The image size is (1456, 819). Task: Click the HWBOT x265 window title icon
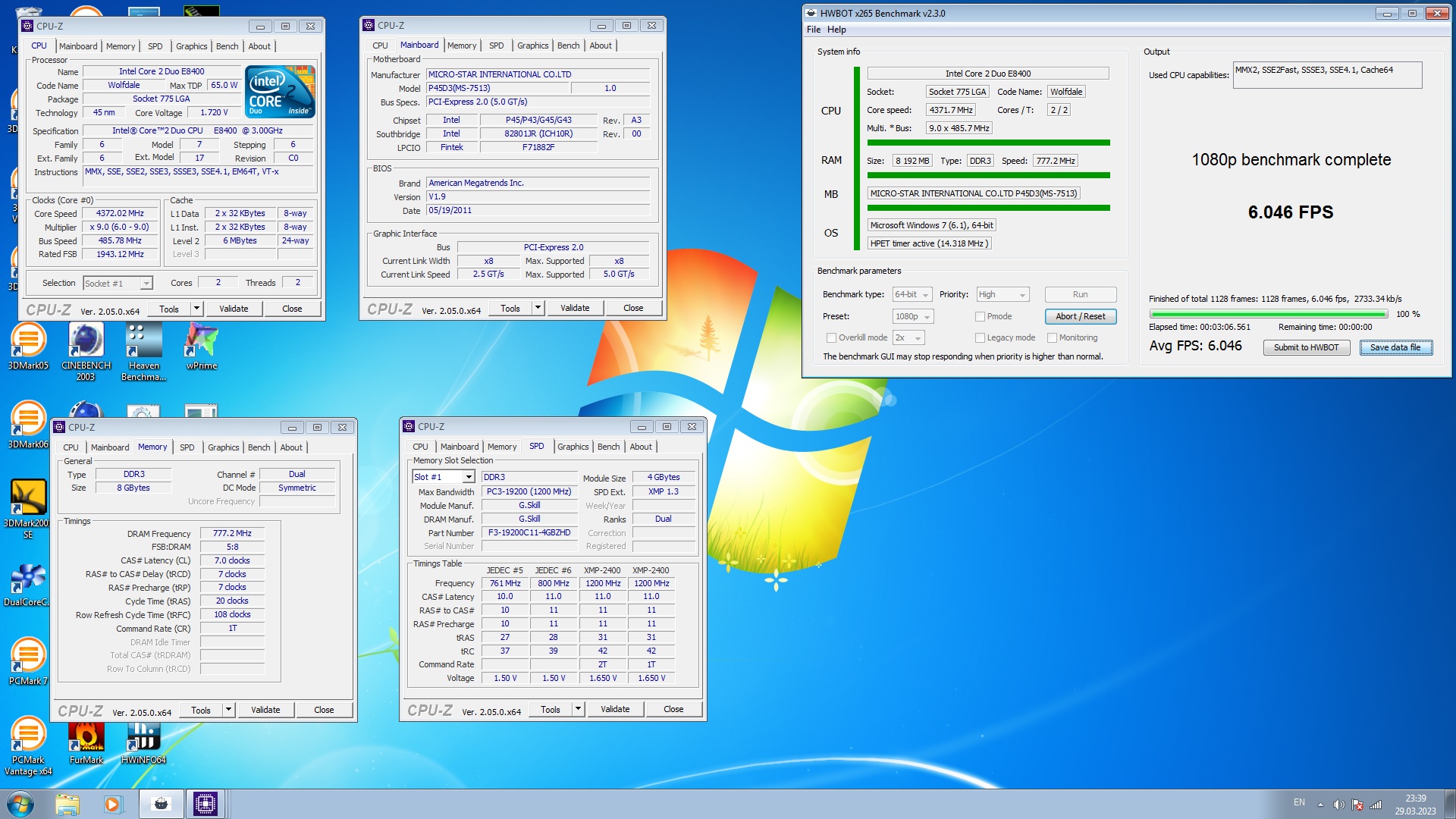click(811, 13)
